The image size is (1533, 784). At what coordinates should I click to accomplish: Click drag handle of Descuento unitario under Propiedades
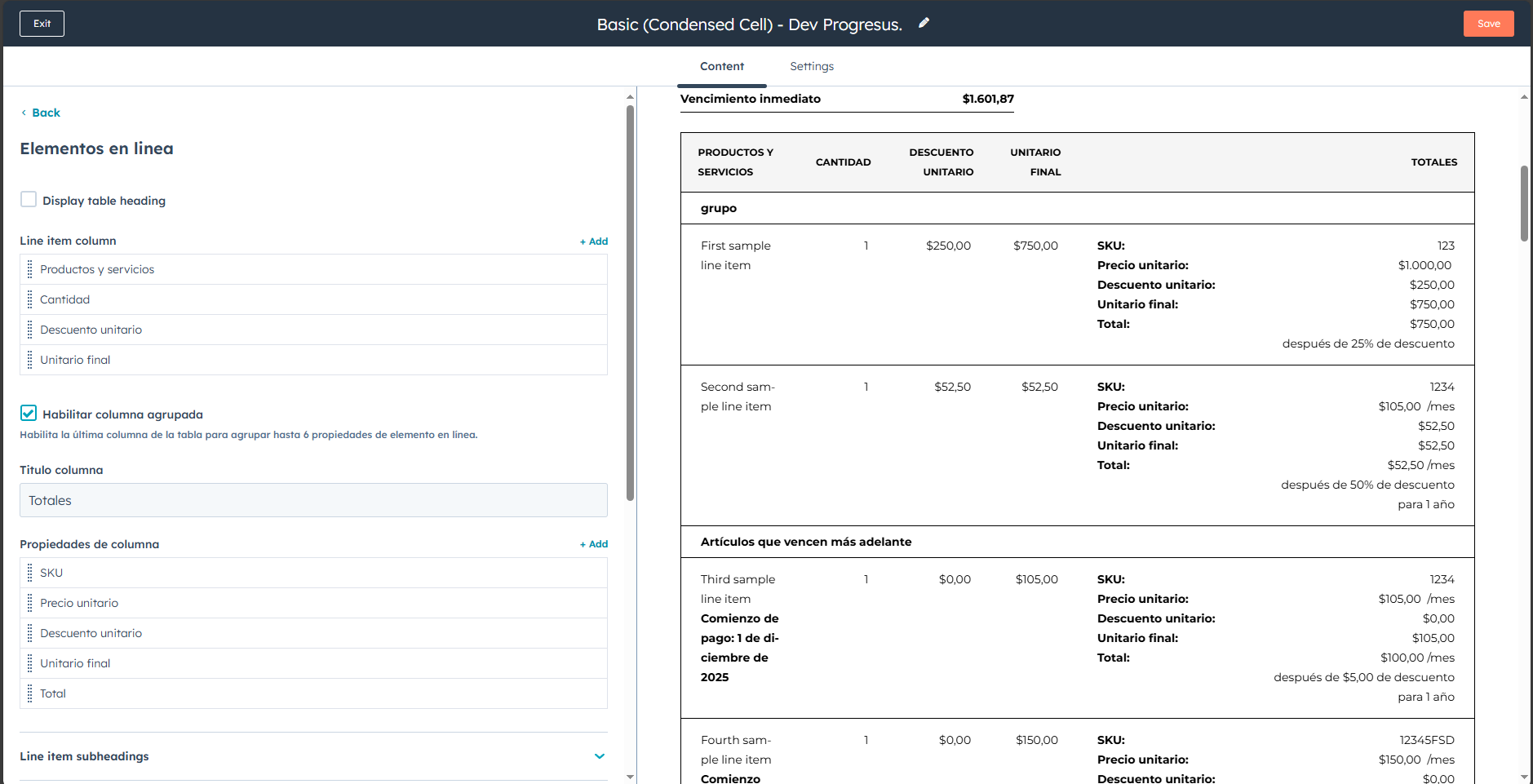30,633
